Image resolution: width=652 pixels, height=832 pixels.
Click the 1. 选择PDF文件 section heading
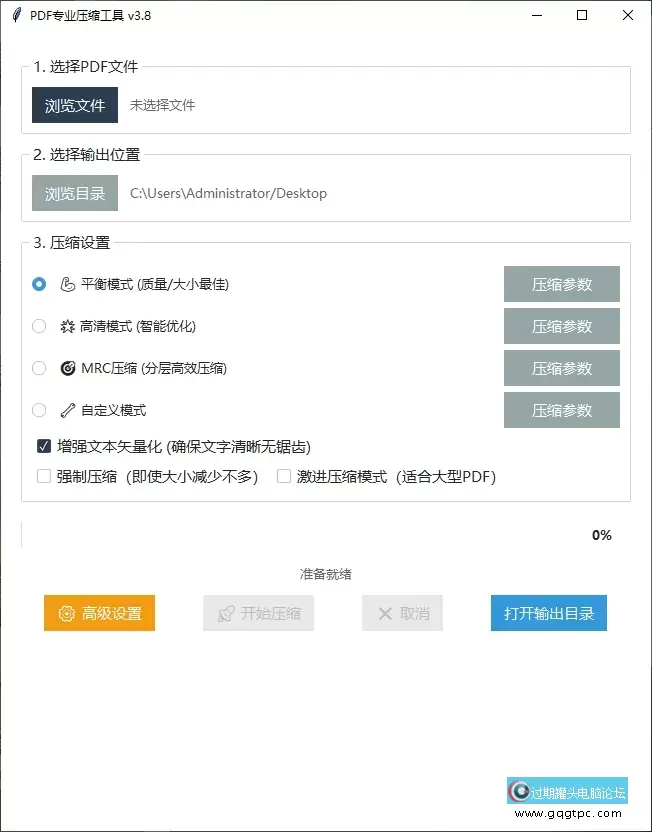[85, 66]
